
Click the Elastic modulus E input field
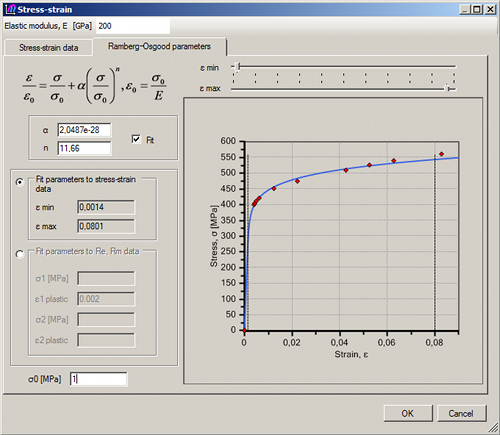click(x=133, y=26)
